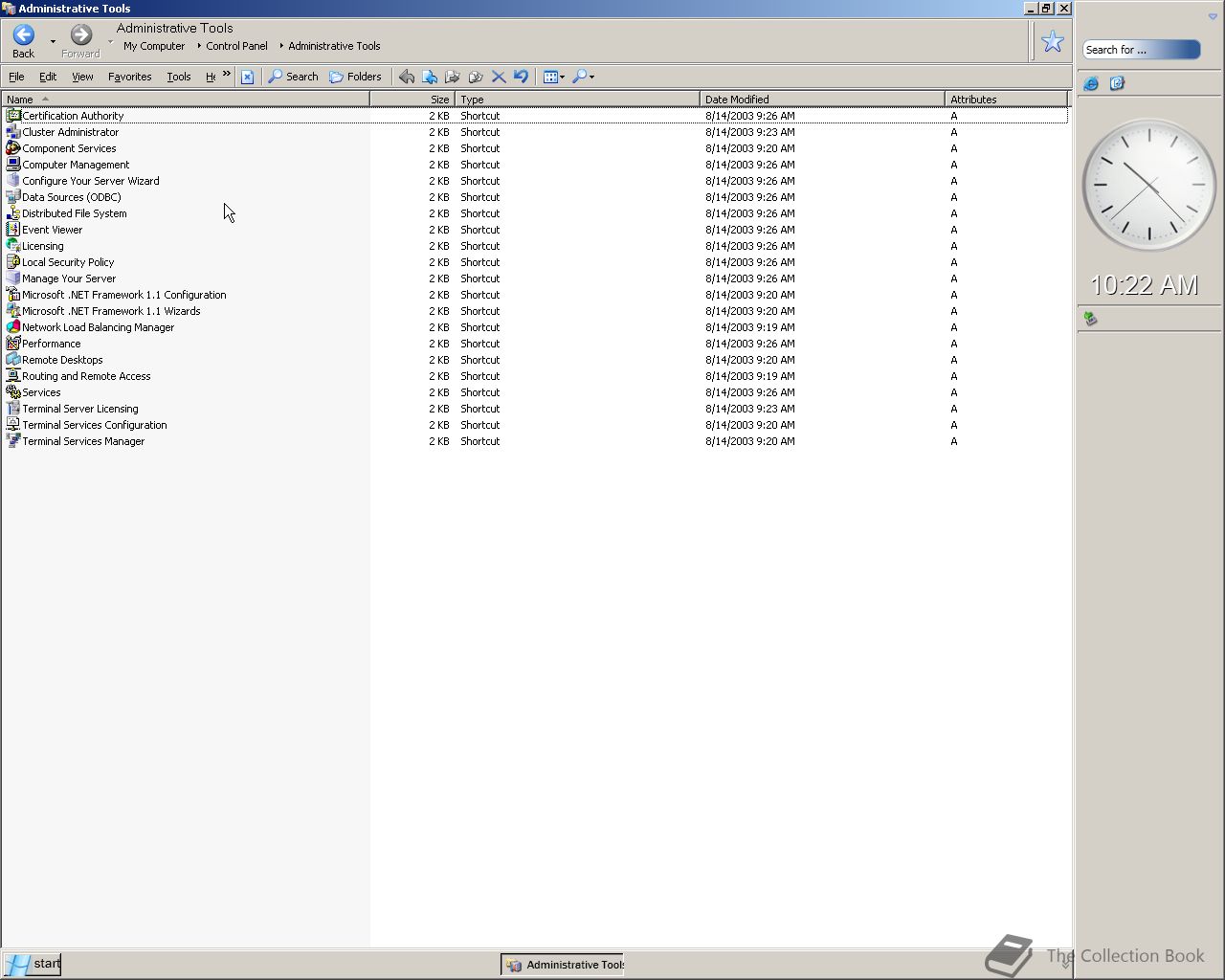Select Routing and Remote Access icon

(13, 376)
